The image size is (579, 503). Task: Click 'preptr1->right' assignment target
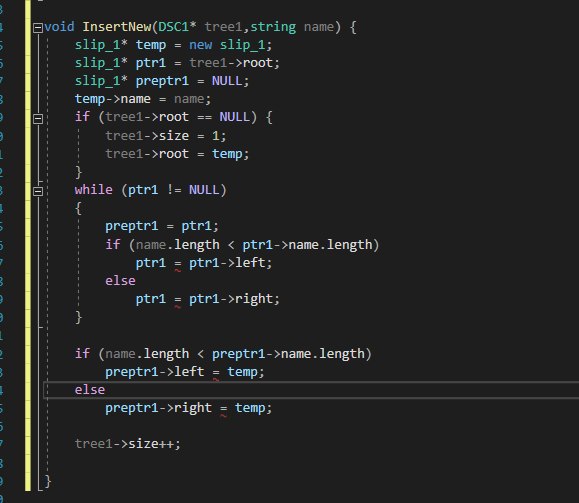pyautogui.click(x=158, y=408)
